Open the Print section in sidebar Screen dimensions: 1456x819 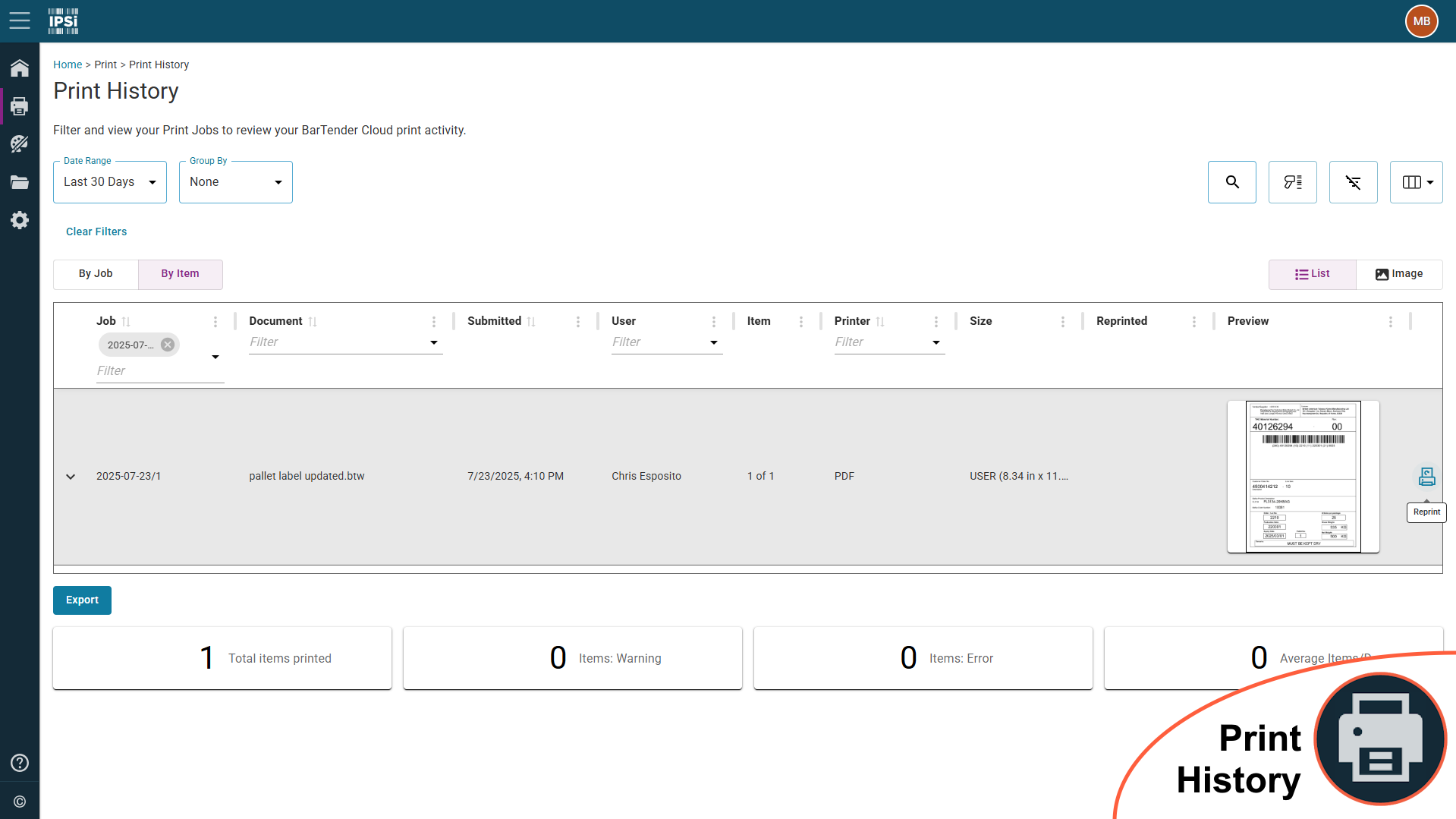20,106
